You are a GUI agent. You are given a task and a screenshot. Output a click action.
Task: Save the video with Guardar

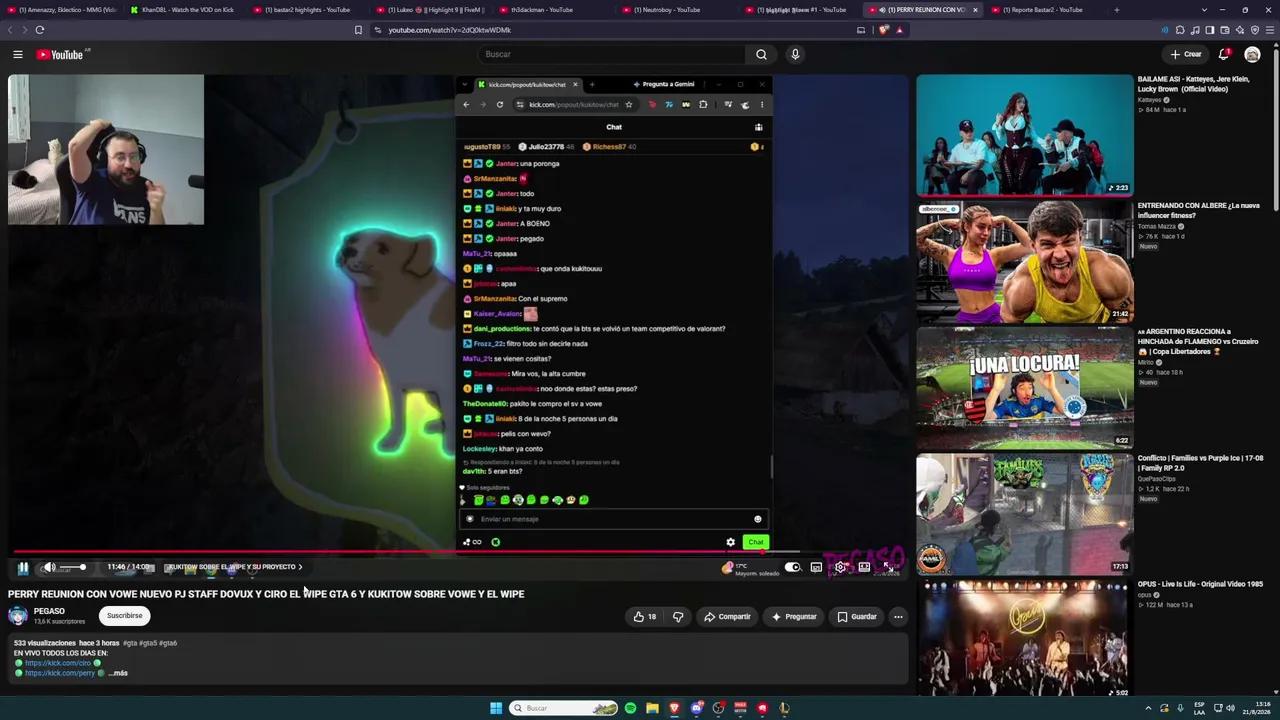point(857,617)
